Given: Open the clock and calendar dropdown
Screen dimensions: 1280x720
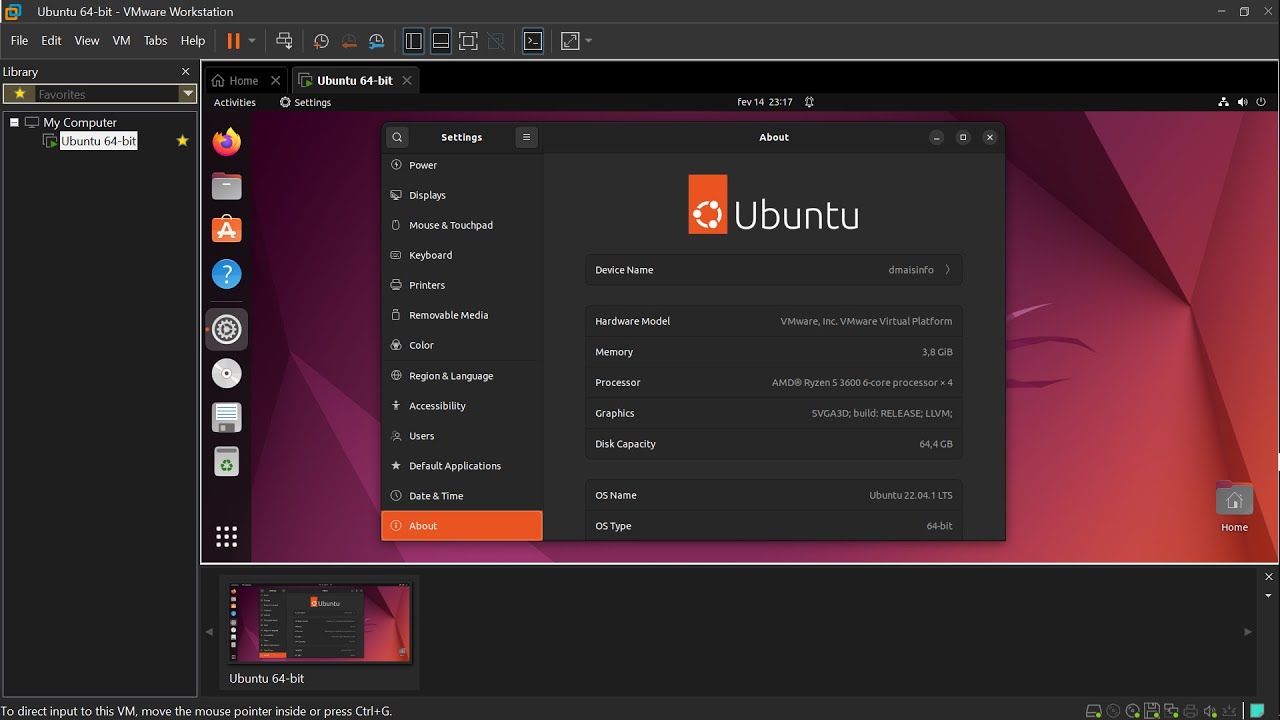Looking at the screenshot, I should tap(765, 102).
